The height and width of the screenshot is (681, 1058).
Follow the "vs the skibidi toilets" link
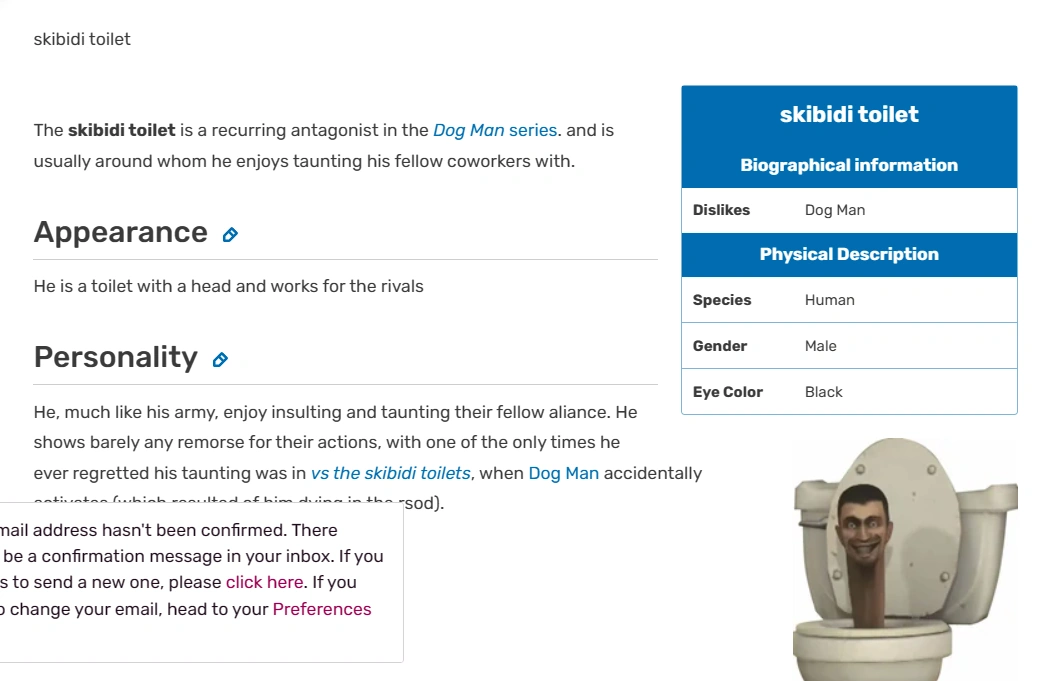[x=390, y=473]
